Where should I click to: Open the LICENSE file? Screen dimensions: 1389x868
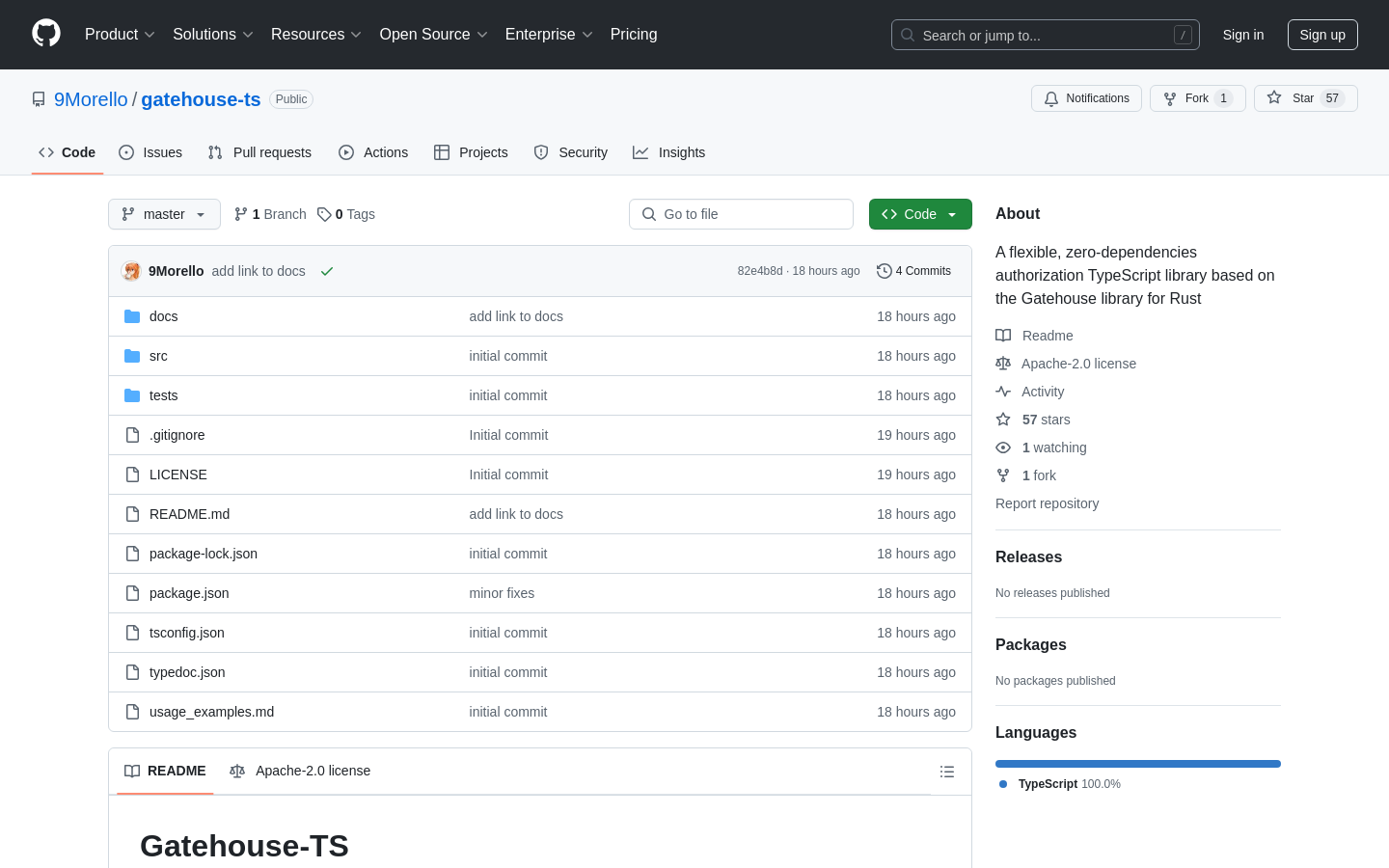pos(178,475)
